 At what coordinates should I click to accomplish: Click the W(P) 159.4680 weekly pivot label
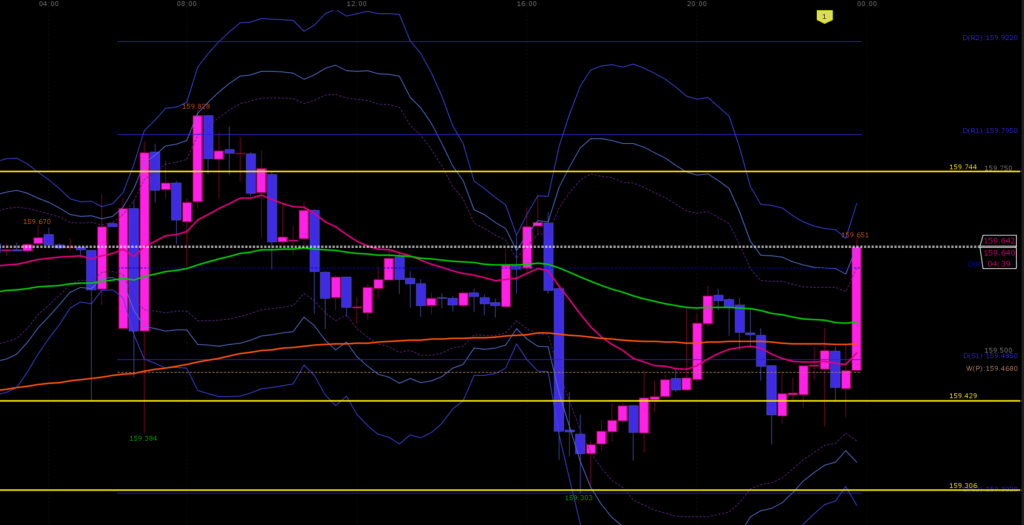tap(991, 369)
